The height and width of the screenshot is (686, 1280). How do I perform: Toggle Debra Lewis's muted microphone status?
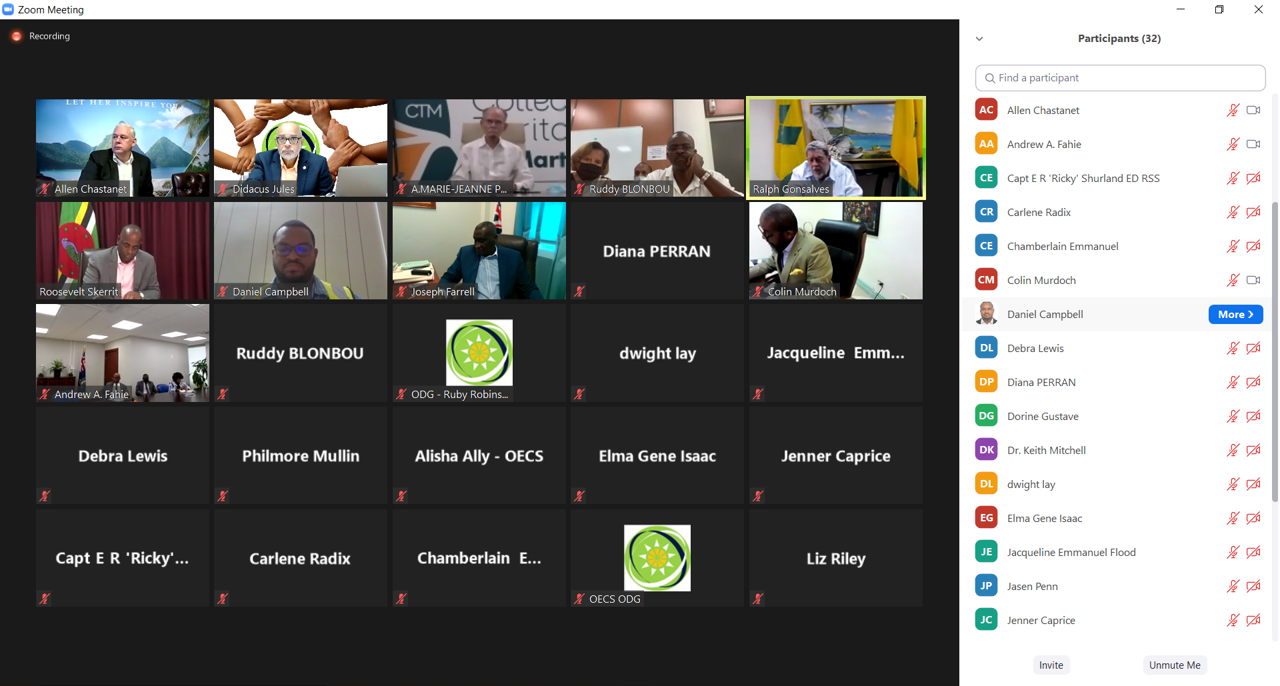tap(1233, 348)
